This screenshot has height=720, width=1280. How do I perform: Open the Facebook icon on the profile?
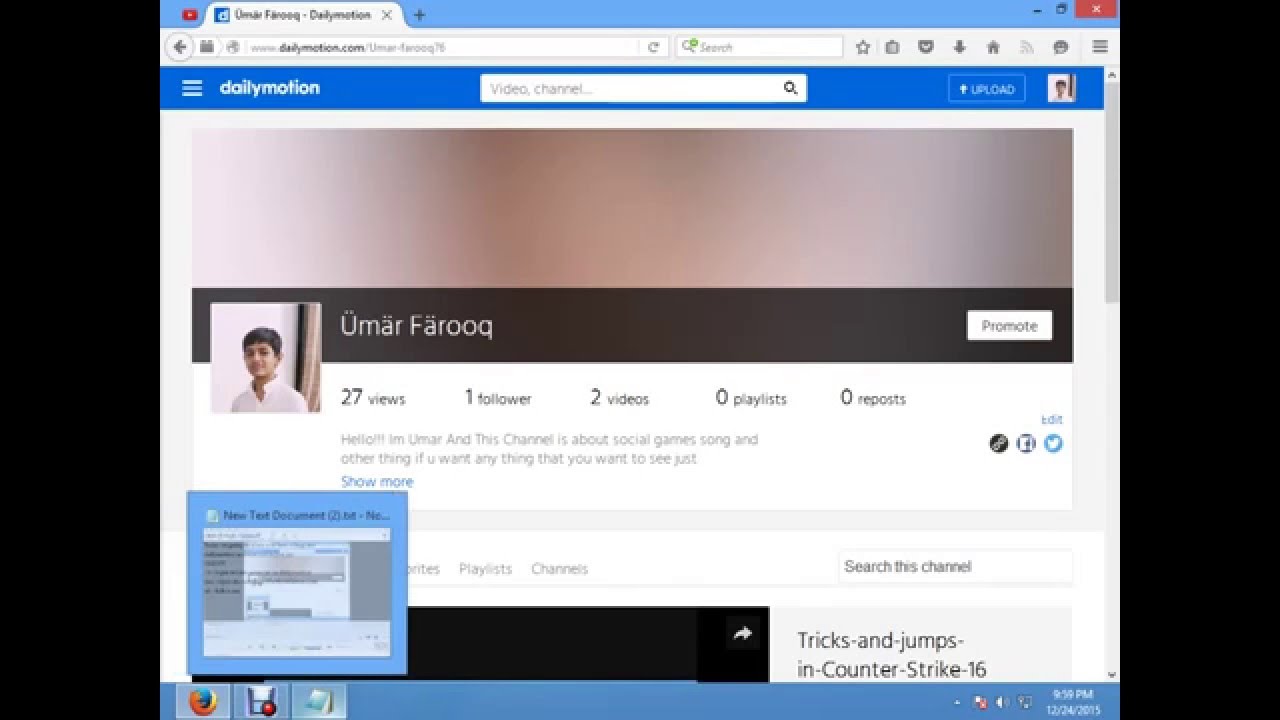tap(1026, 443)
